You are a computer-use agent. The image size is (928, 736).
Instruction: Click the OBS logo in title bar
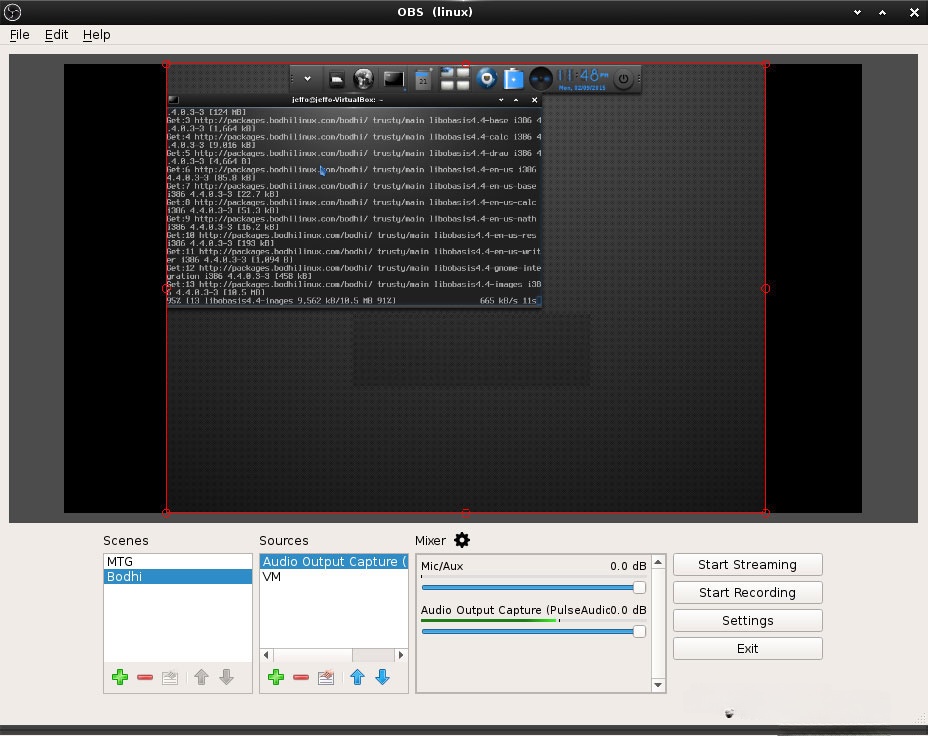click(x=12, y=12)
